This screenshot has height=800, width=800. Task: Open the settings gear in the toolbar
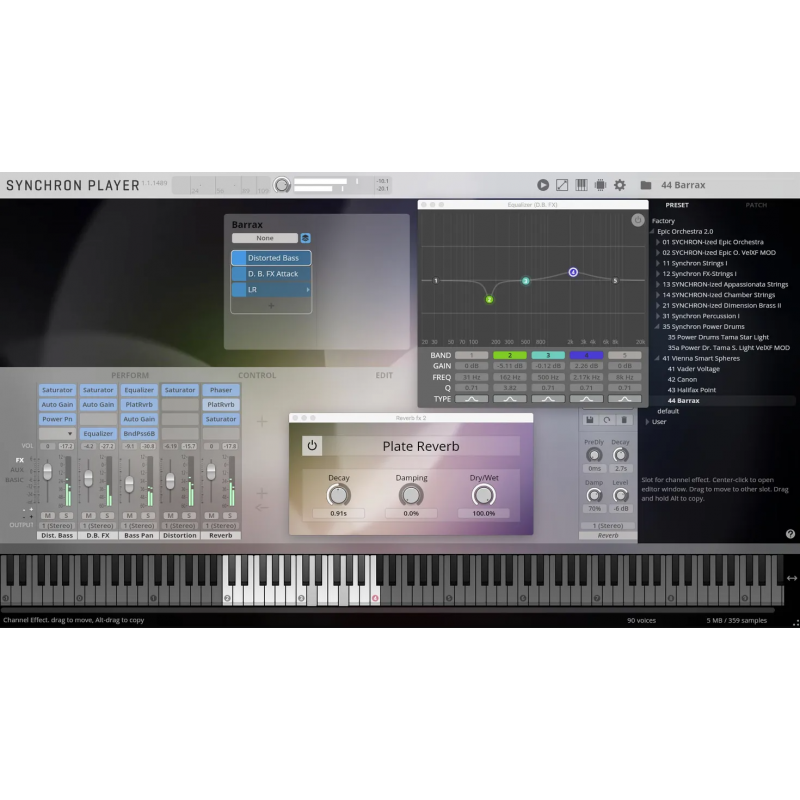[x=619, y=185]
